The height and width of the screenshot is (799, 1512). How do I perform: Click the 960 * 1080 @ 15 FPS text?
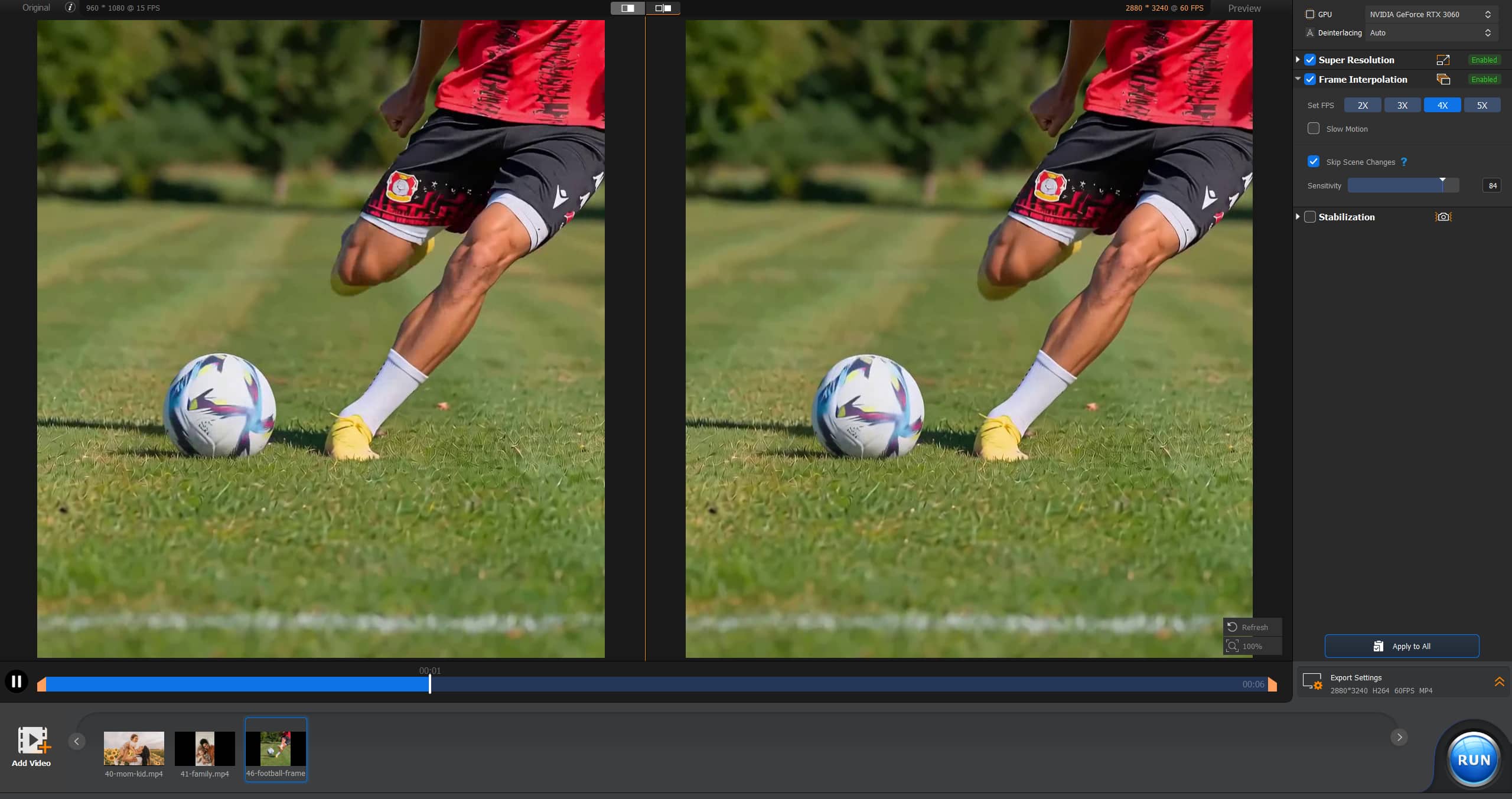point(123,8)
